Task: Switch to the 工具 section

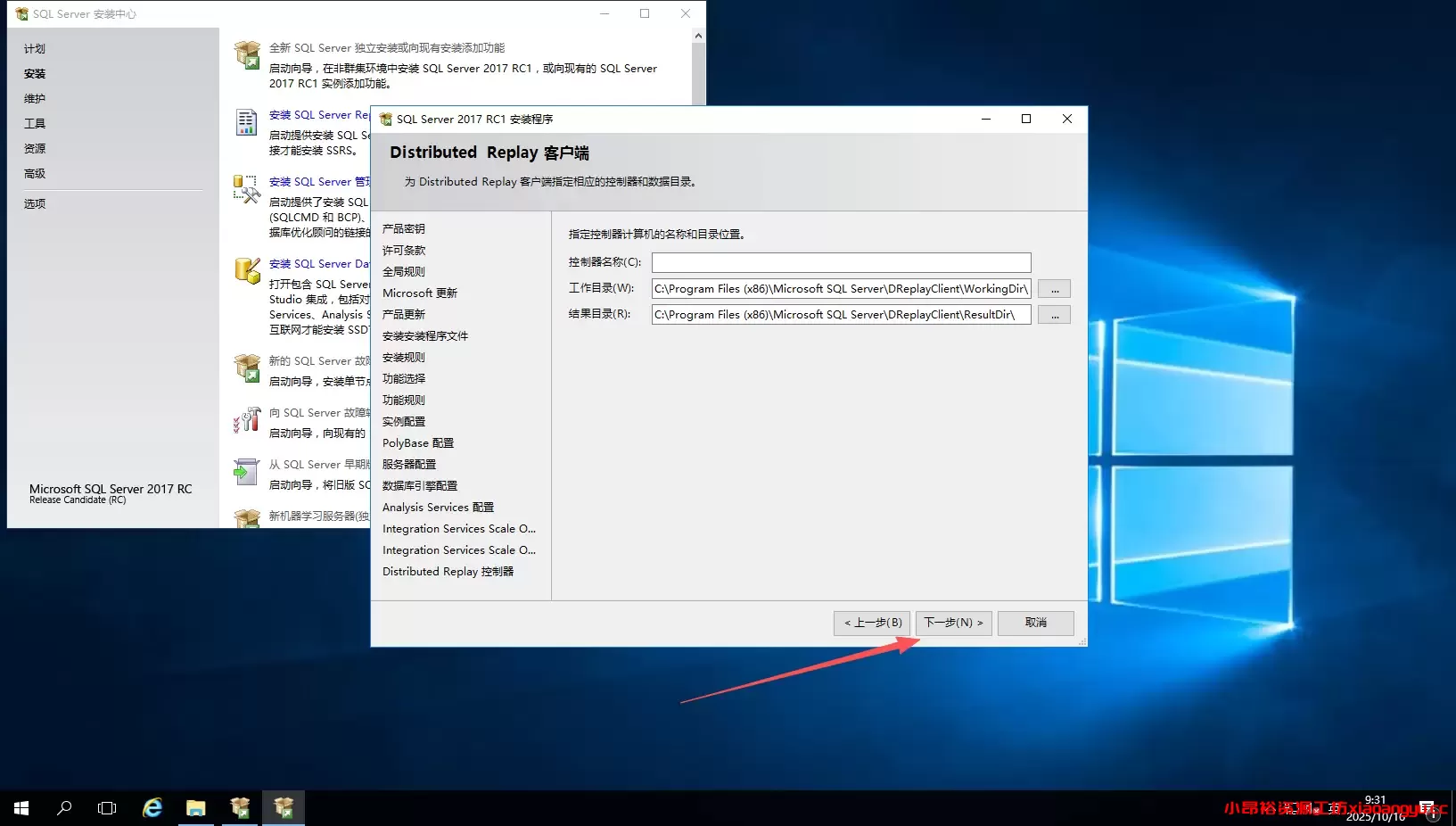Action: (x=34, y=123)
